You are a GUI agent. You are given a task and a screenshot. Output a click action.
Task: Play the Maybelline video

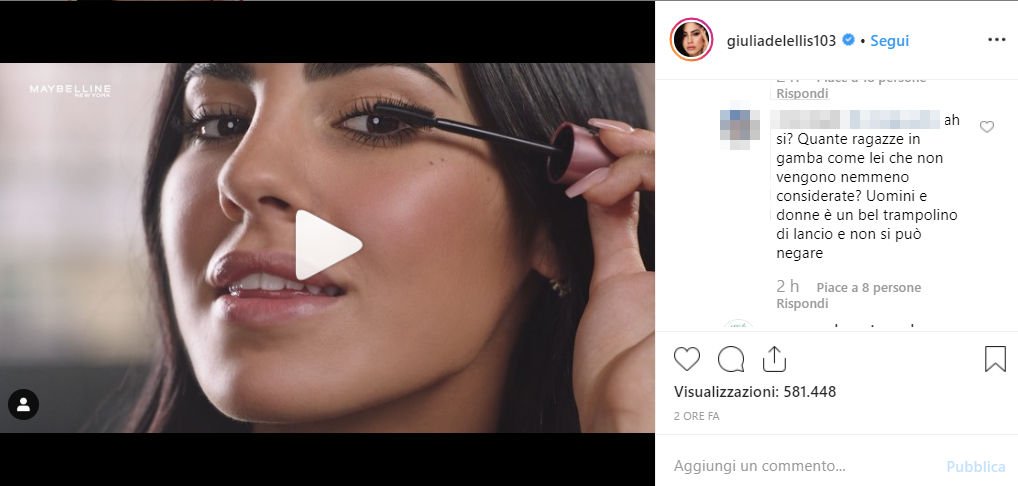pyautogui.click(x=328, y=245)
